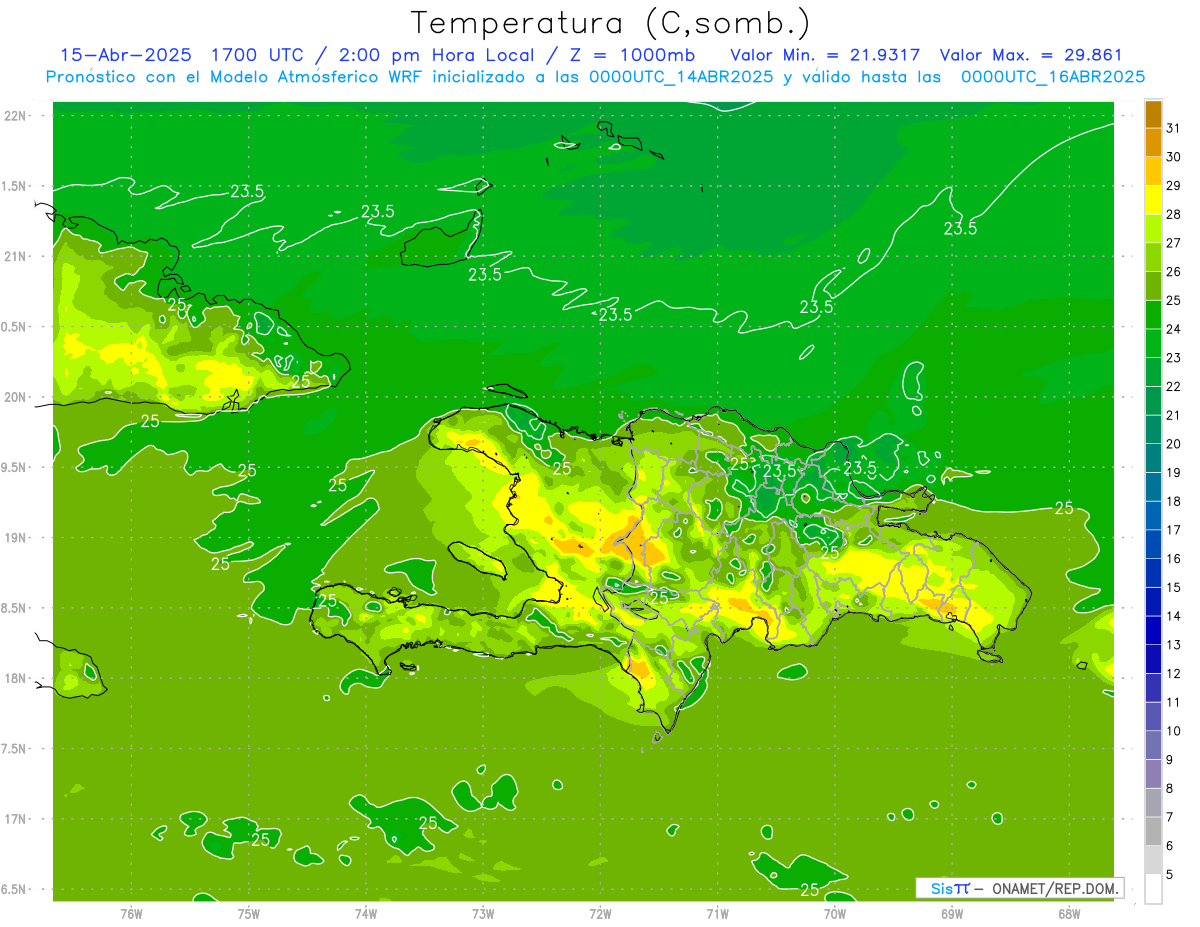Click 'Valor Max. = 29.861' text

tap(1031, 56)
